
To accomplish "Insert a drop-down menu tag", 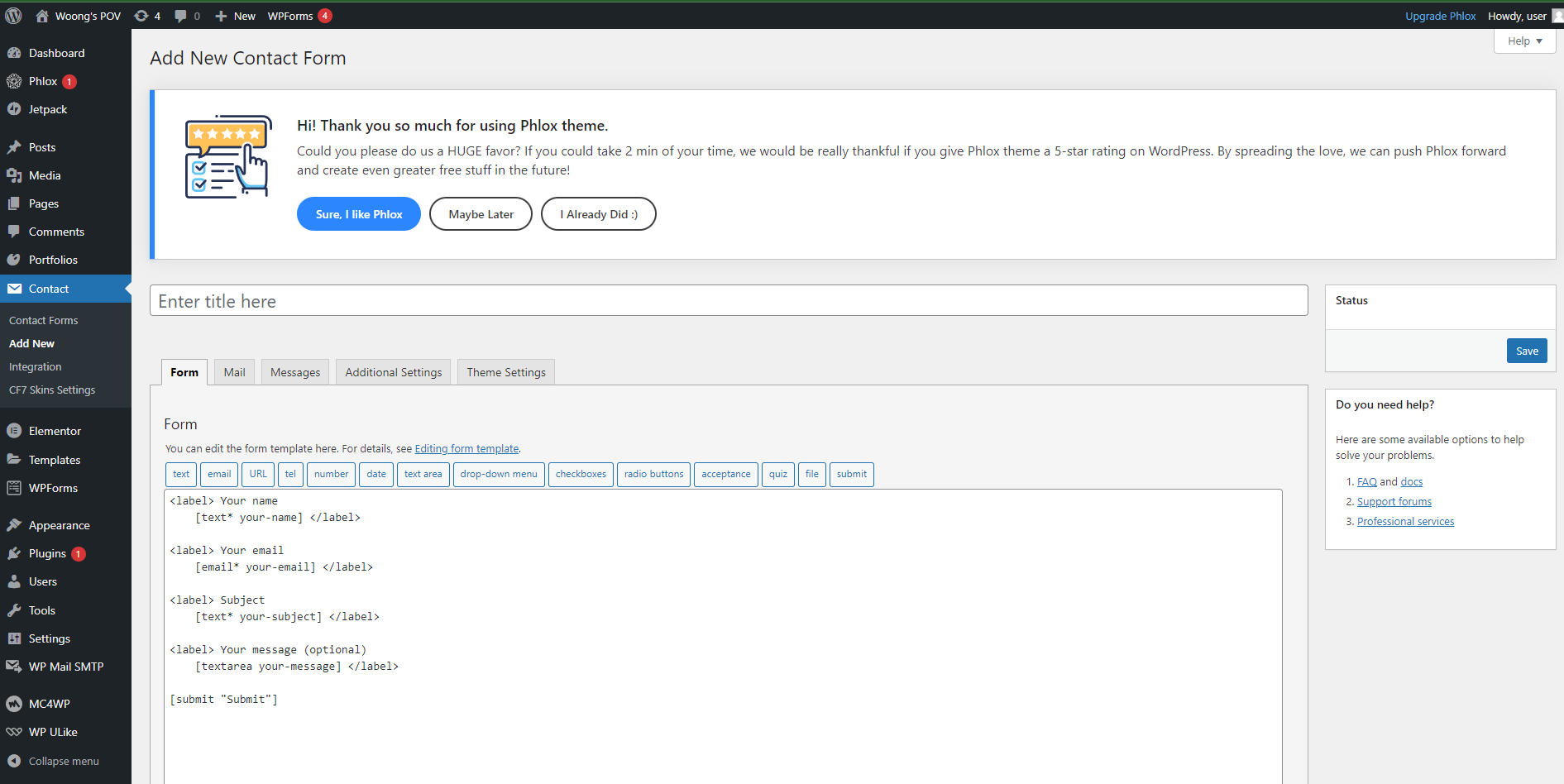I will (499, 474).
